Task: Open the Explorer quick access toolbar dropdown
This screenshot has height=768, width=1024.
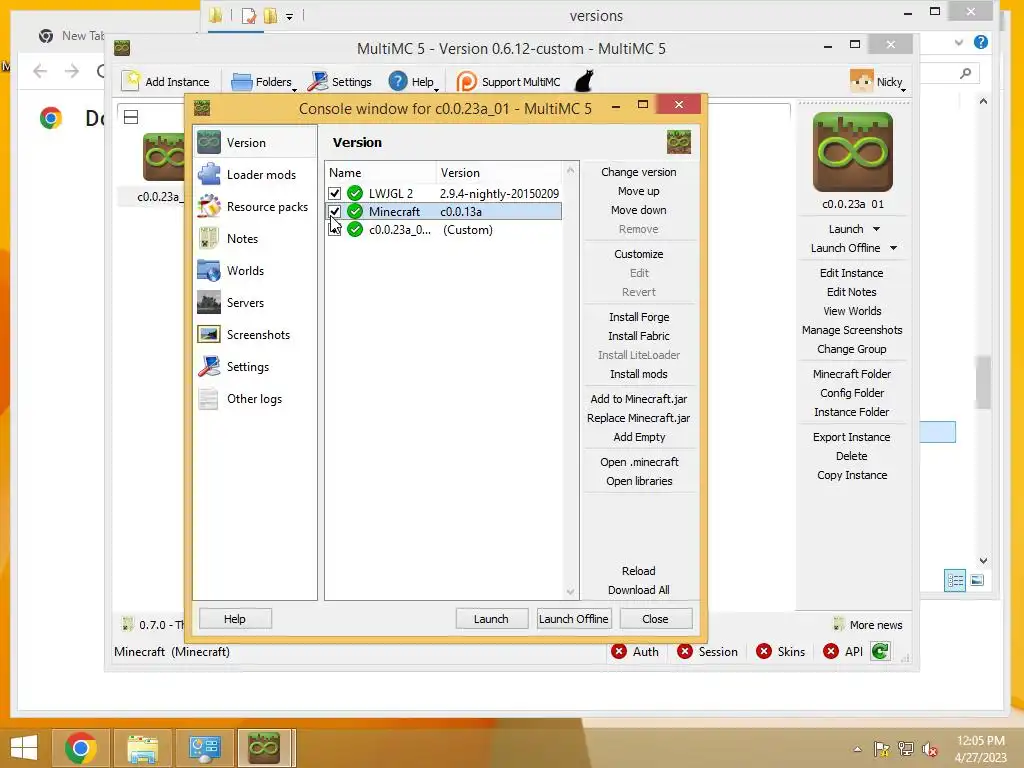Action: click(289, 16)
